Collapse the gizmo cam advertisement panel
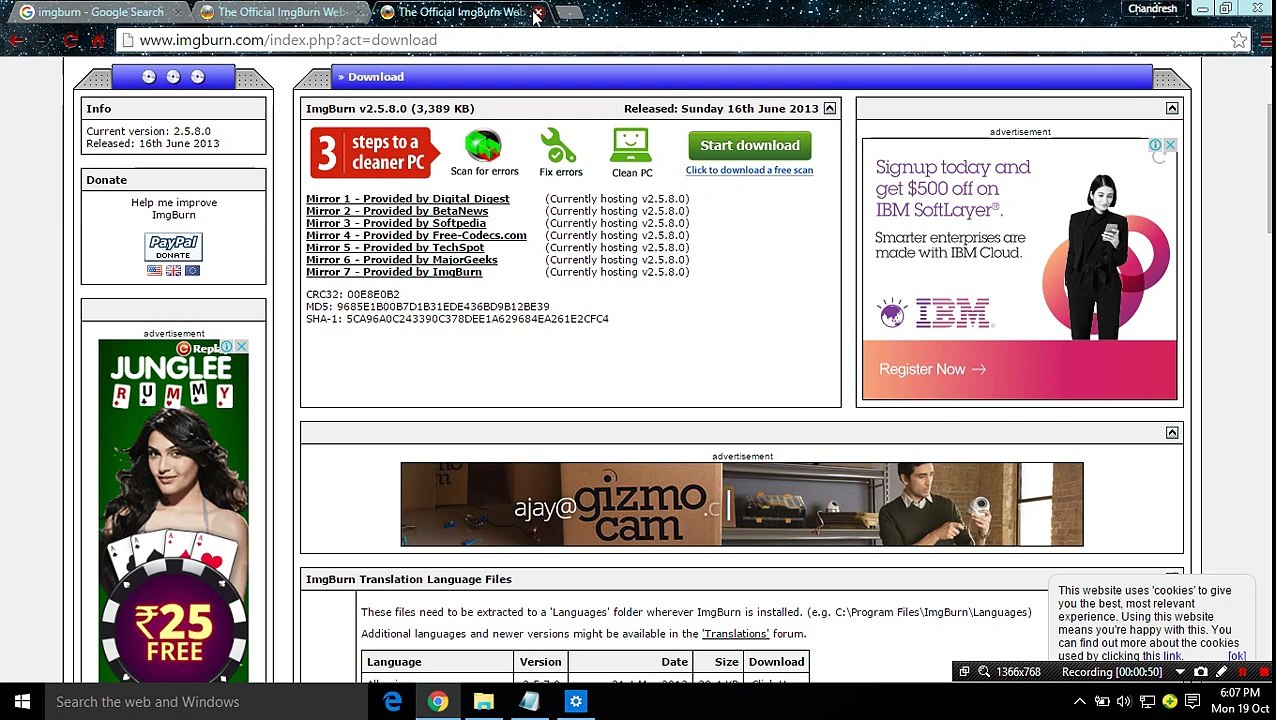The width and height of the screenshot is (1276, 720). [x=1172, y=432]
